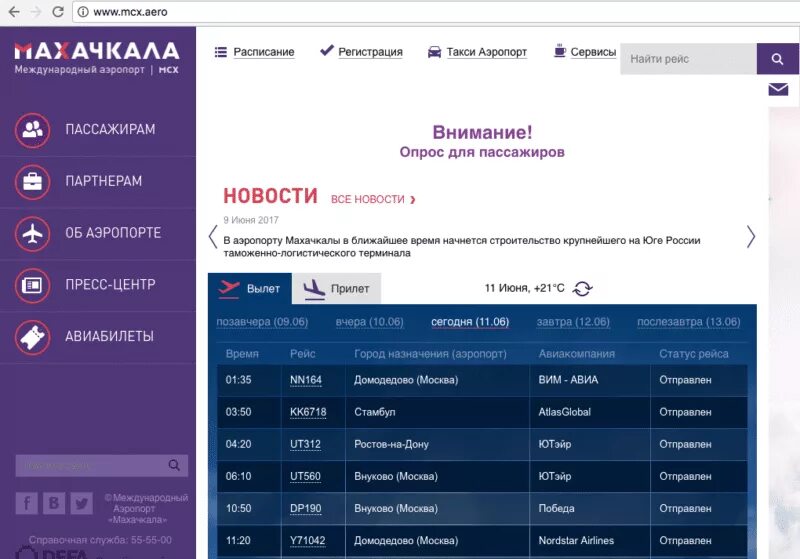Switch to the Прилет arrivals tab
The width and height of the screenshot is (800, 559).
pyautogui.click(x=336, y=289)
